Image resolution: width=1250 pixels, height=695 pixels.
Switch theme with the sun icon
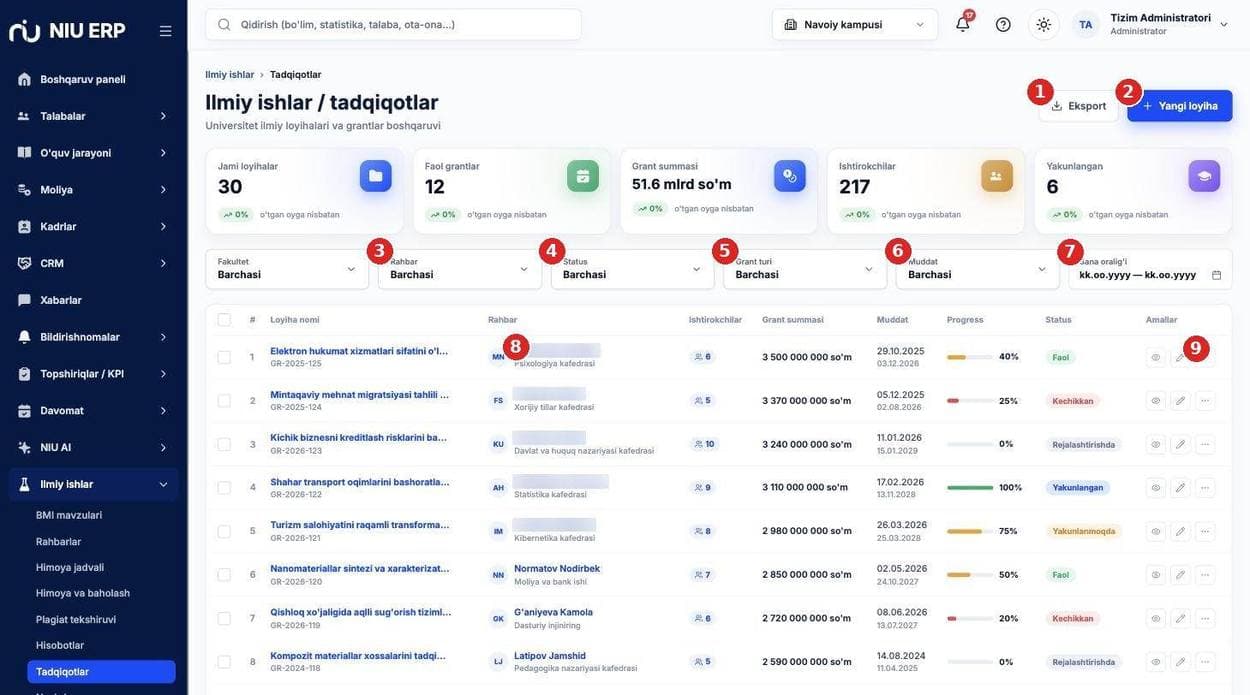click(x=1044, y=24)
